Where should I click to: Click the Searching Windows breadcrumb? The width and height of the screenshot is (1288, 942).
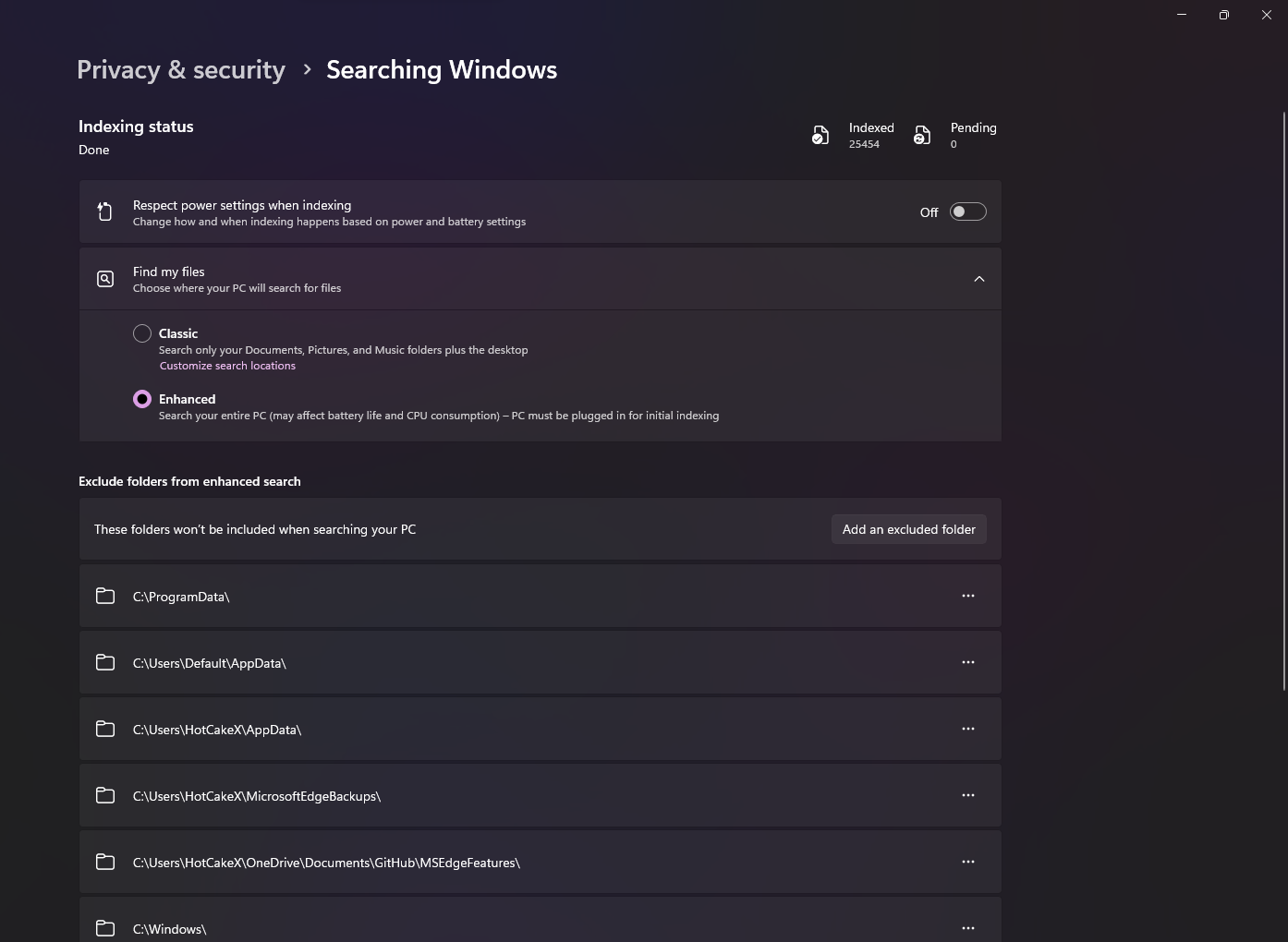click(441, 69)
